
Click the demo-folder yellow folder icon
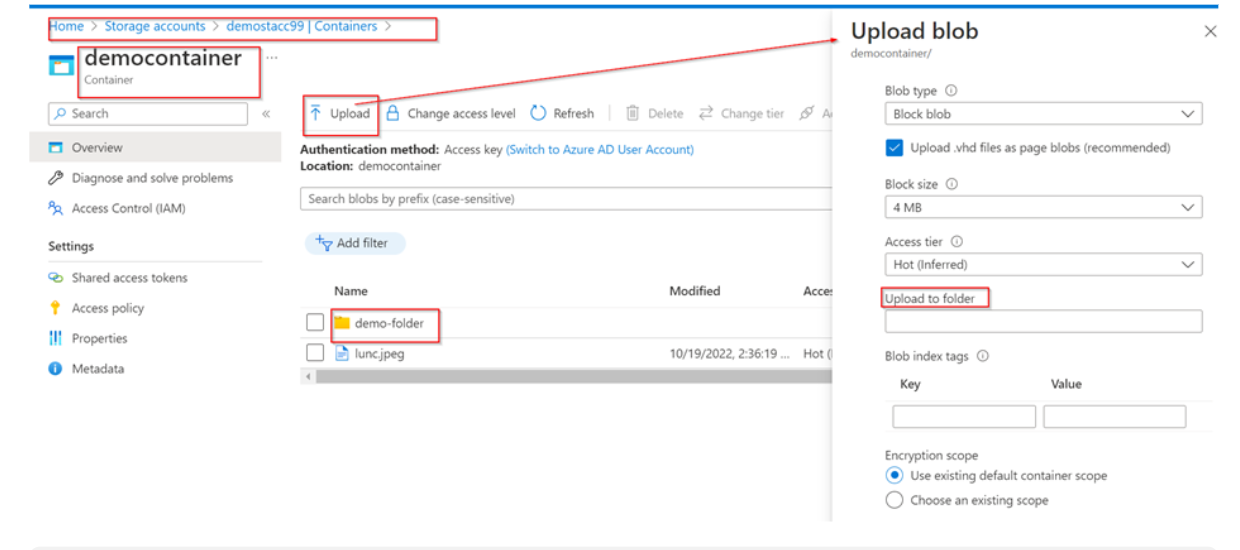point(342,323)
